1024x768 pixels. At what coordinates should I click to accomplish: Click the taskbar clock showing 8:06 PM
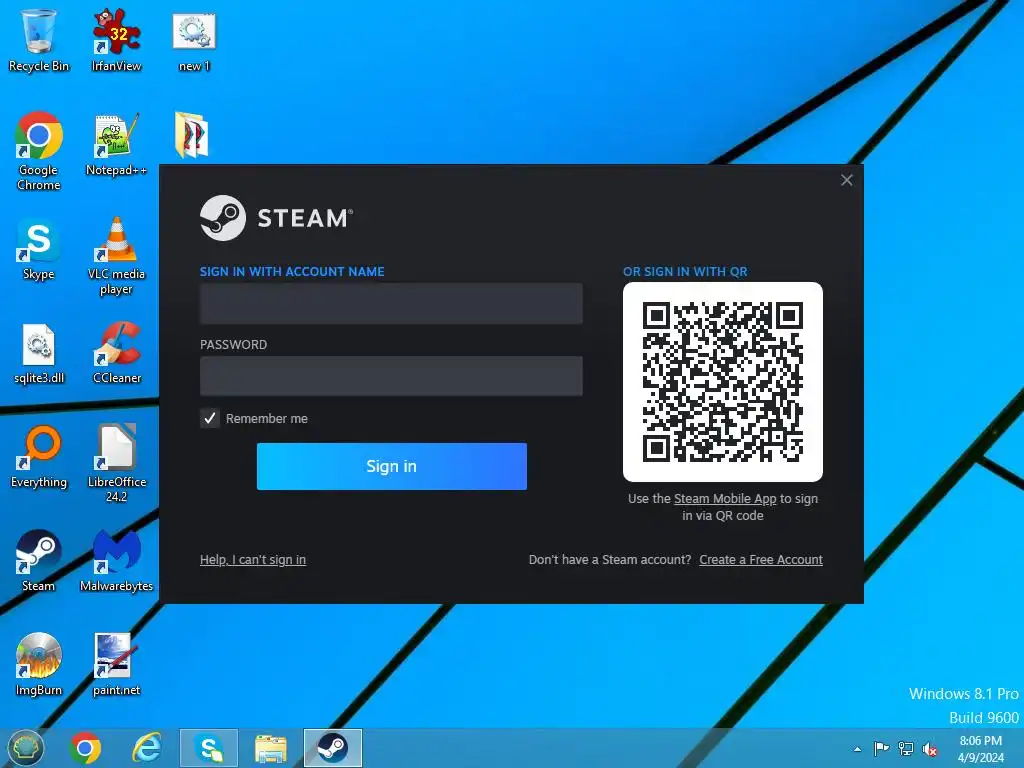(981, 749)
